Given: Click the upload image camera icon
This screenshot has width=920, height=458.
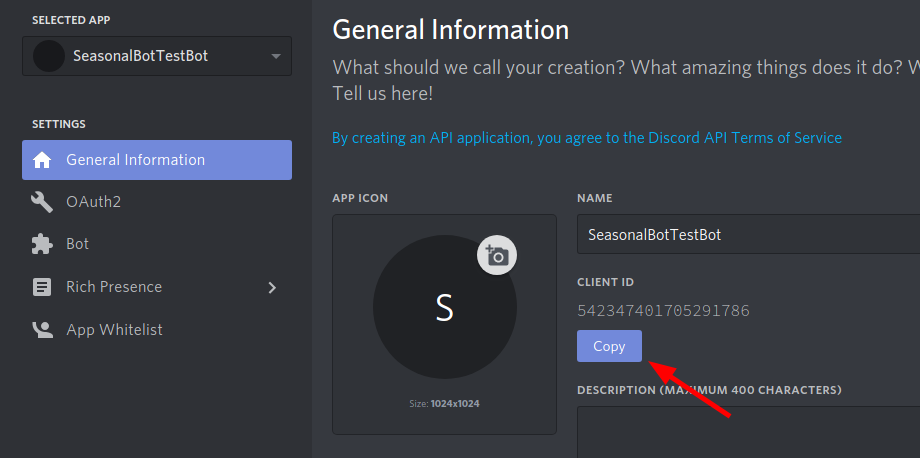Looking at the screenshot, I should pos(497,255).
